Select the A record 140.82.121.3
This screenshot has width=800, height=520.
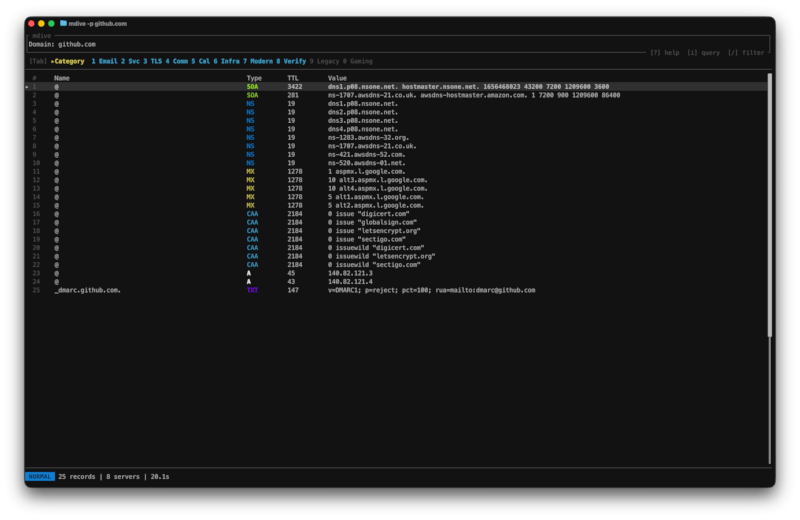(396, 274)
